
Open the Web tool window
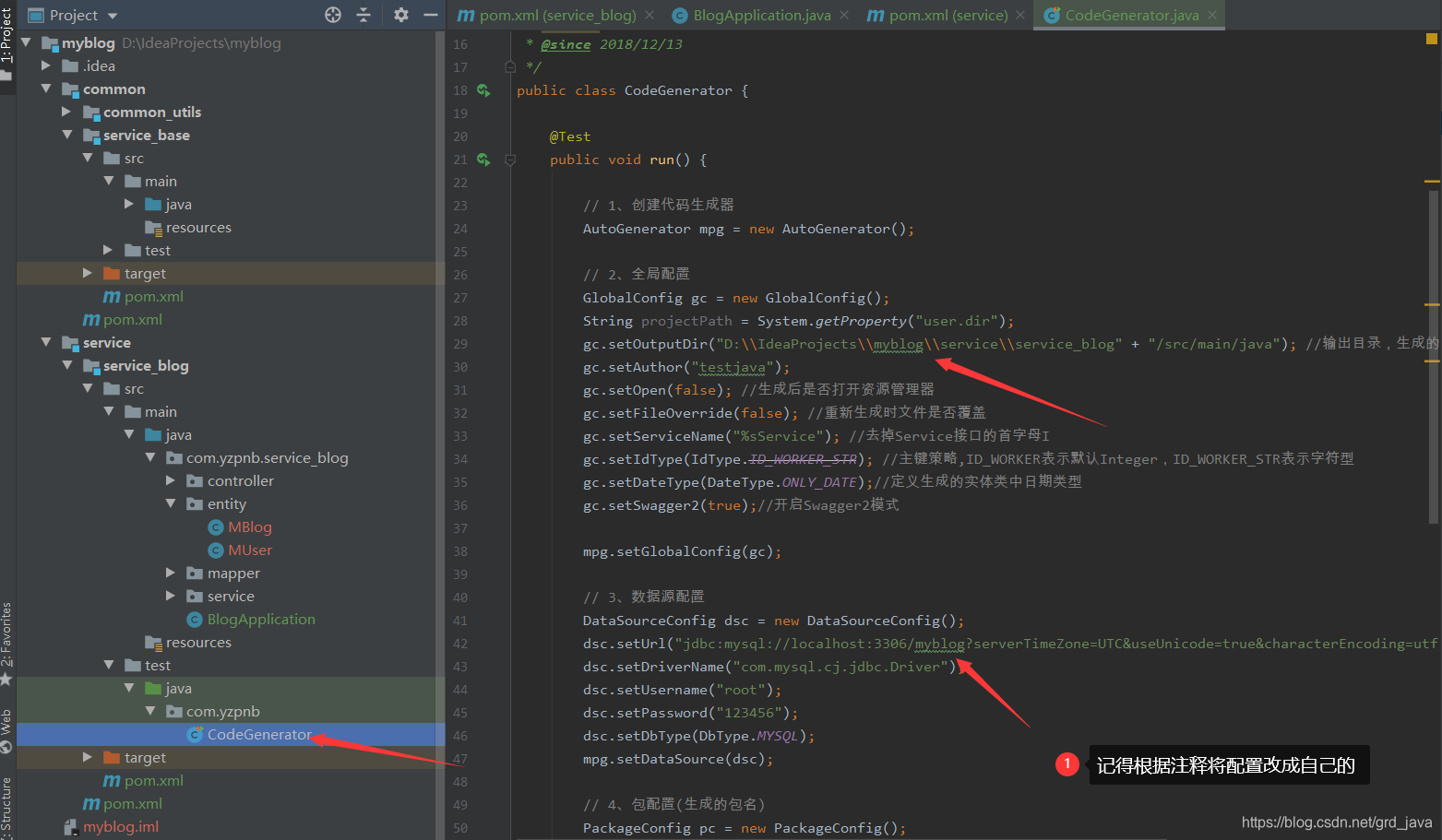7,730
